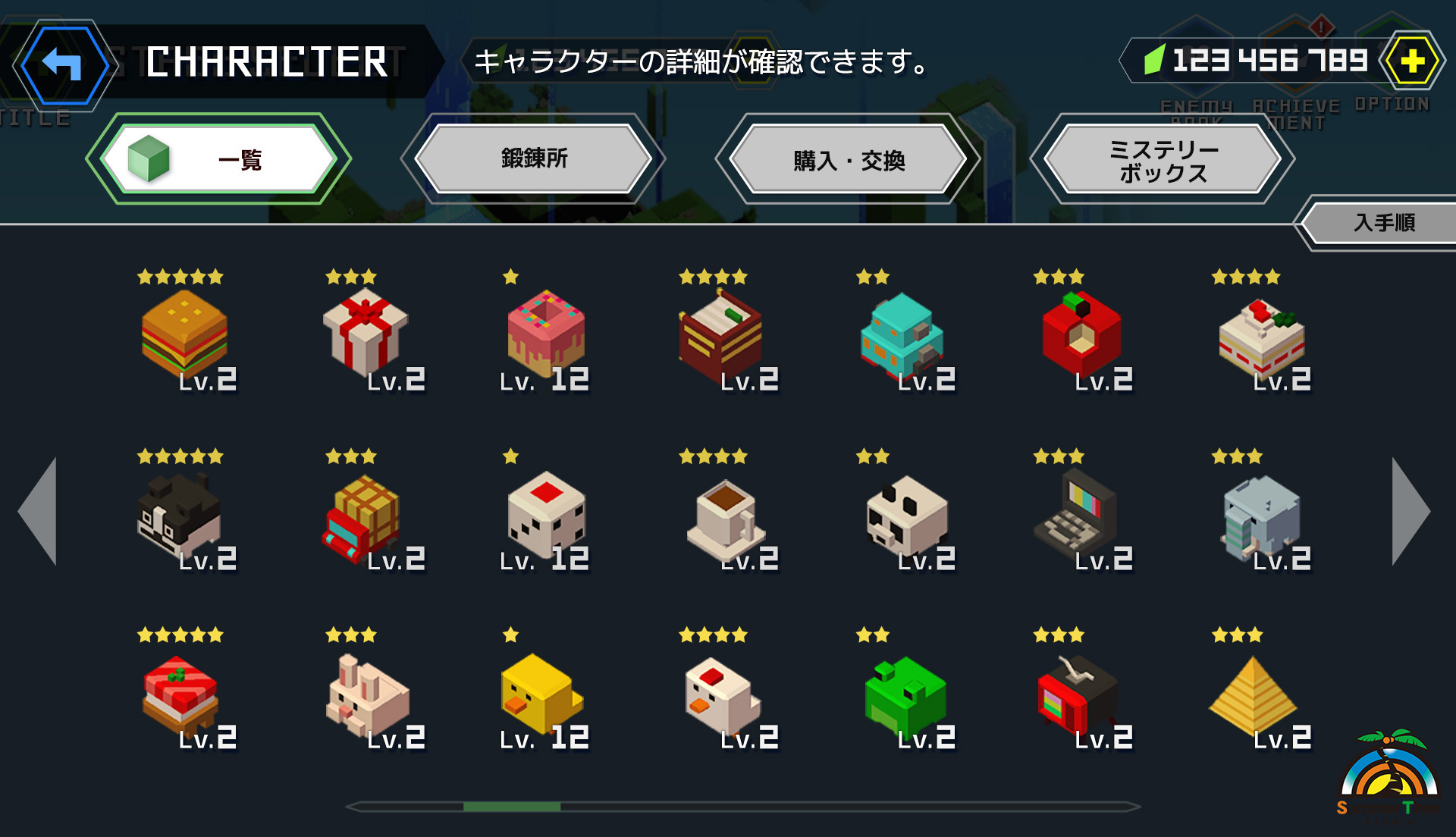Go back with the blue arrow button
This screenshot has height=837, width=1456.
tap(64, 64)
